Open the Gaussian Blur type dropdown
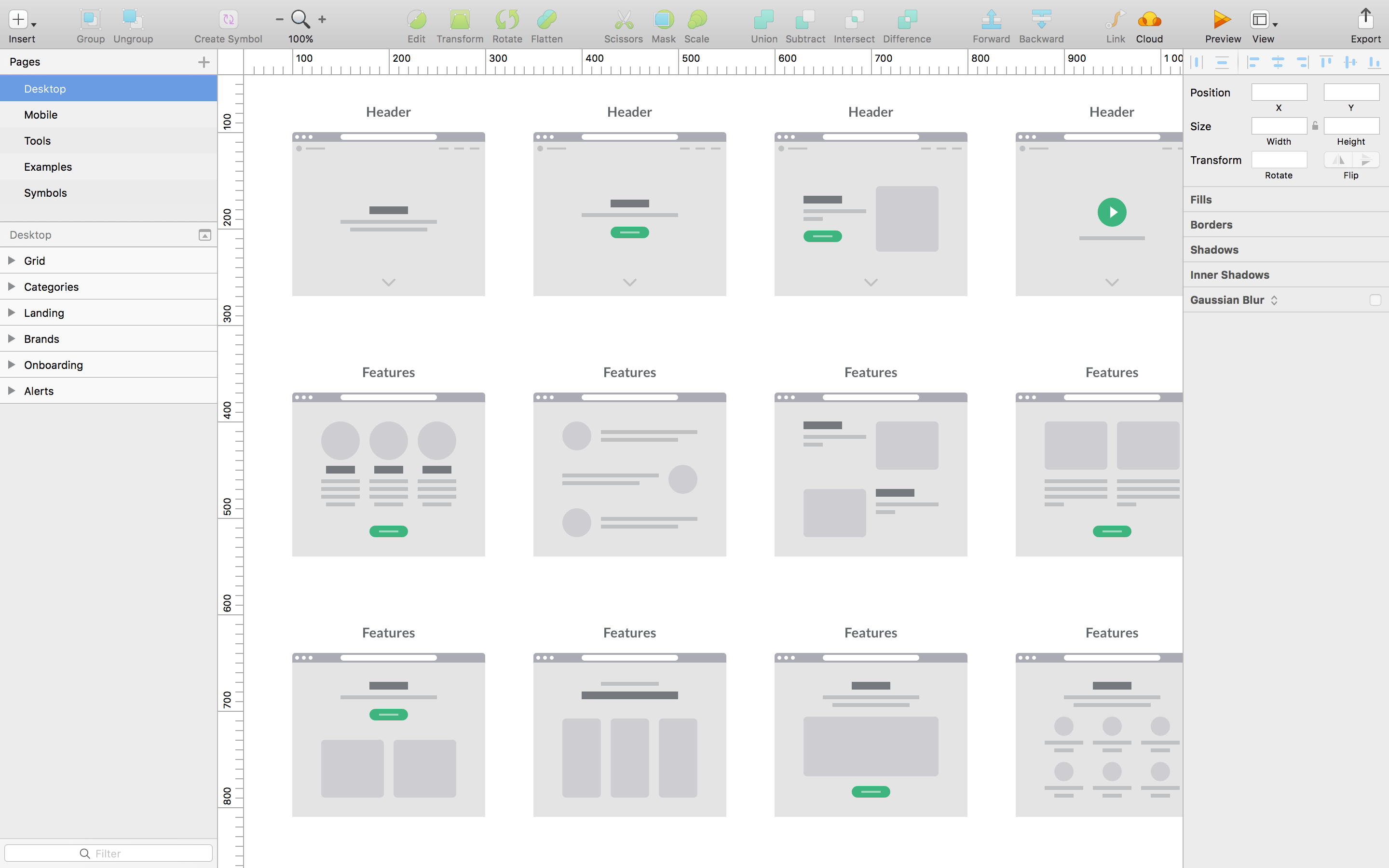This screenshot has width=1389, height=868. (1274, 299)
